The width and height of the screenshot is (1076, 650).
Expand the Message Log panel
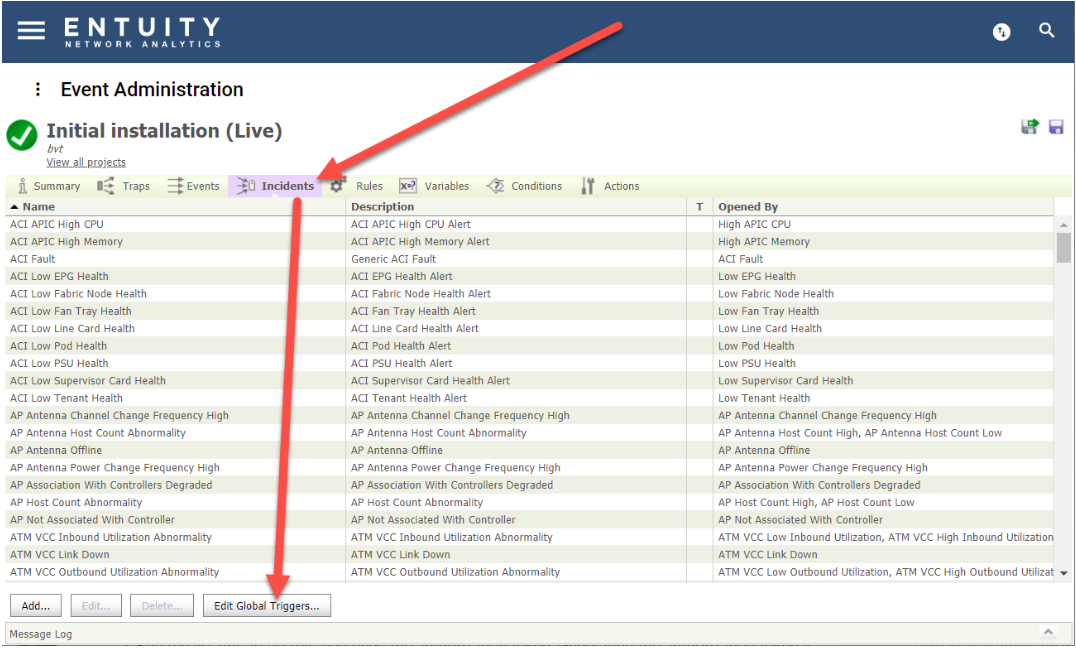1048,632
